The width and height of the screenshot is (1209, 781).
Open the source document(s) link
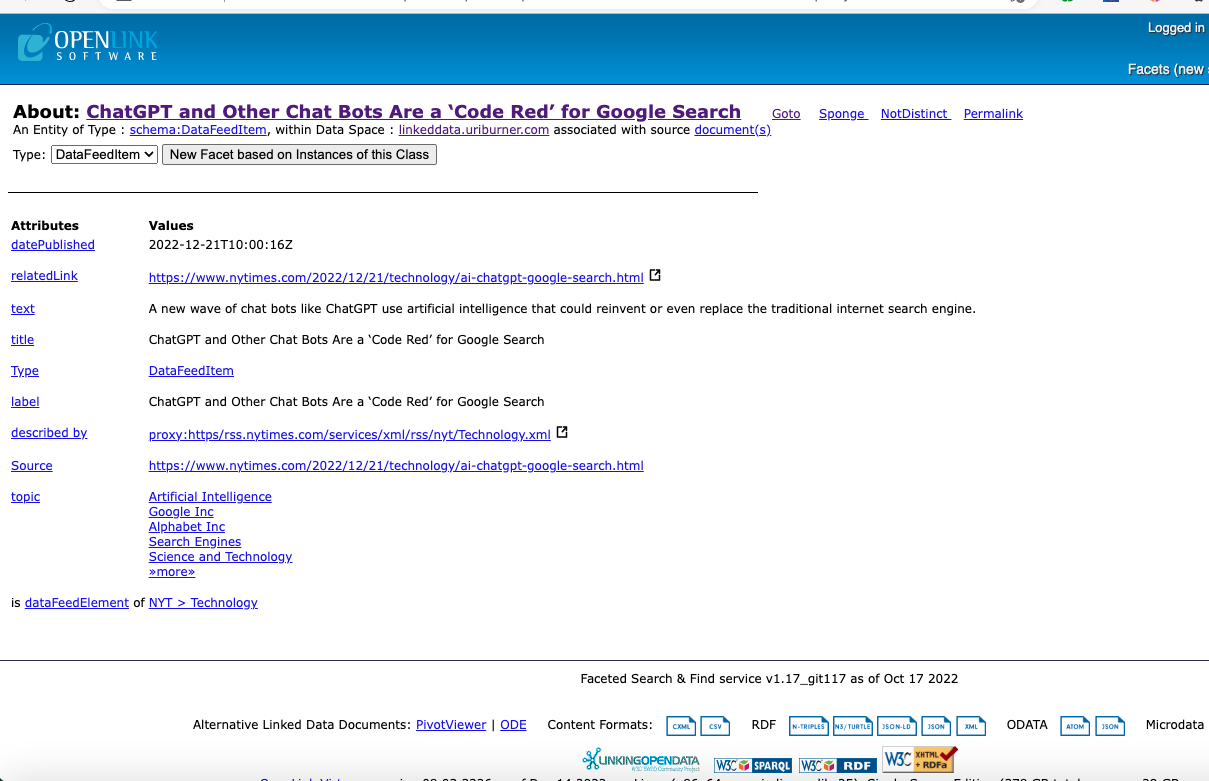coord(733,130)
